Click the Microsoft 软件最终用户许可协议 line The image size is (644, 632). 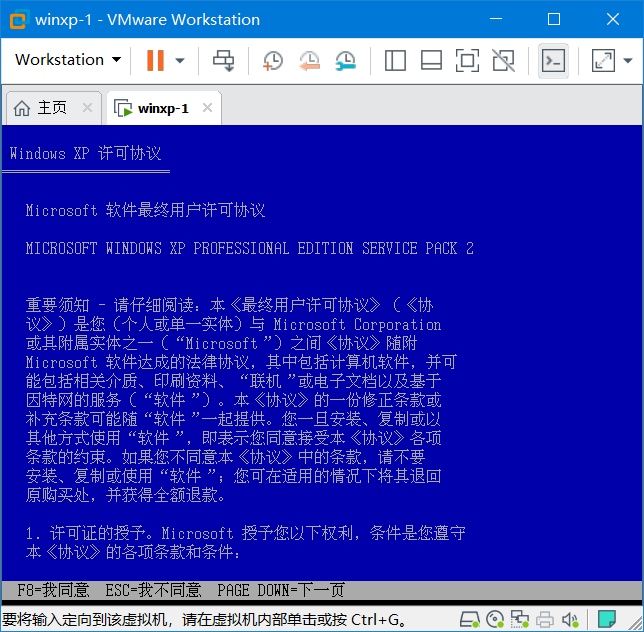(x=145, y=210)
